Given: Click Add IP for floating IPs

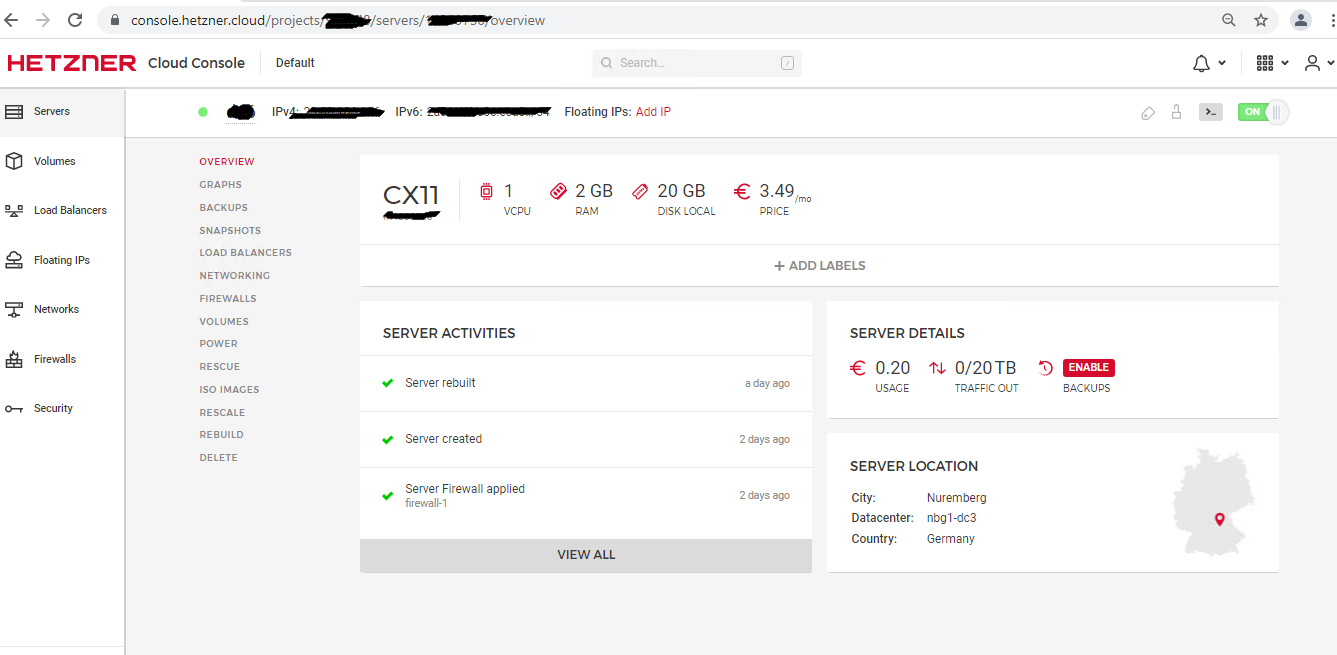Looking at the screenshot, I should 653,112.
